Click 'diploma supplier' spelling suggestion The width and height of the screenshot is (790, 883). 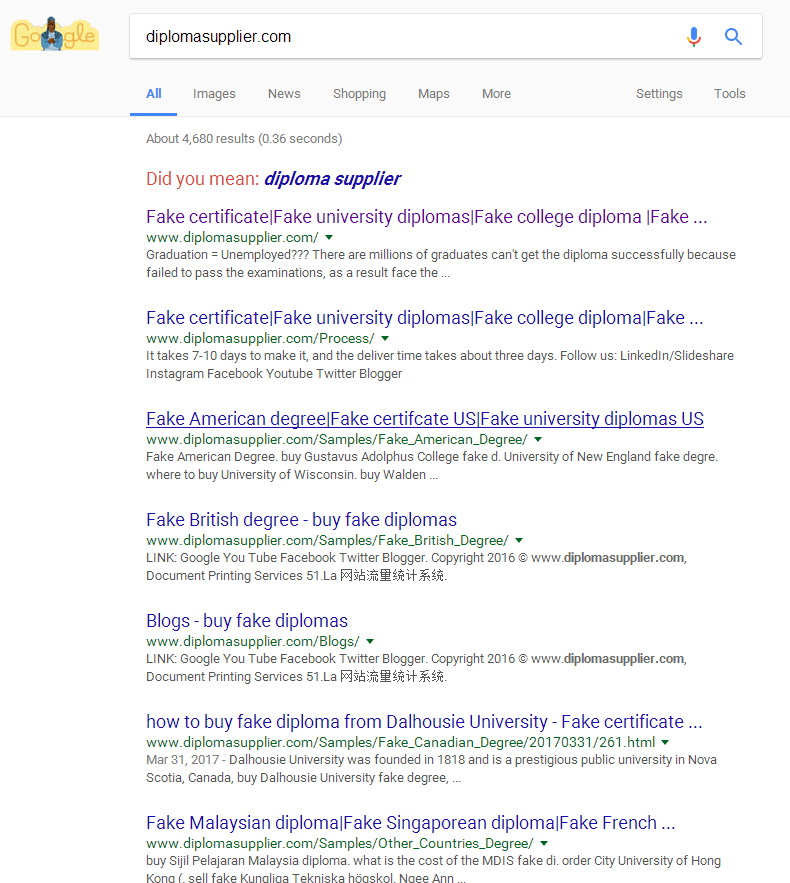point(332,179)
